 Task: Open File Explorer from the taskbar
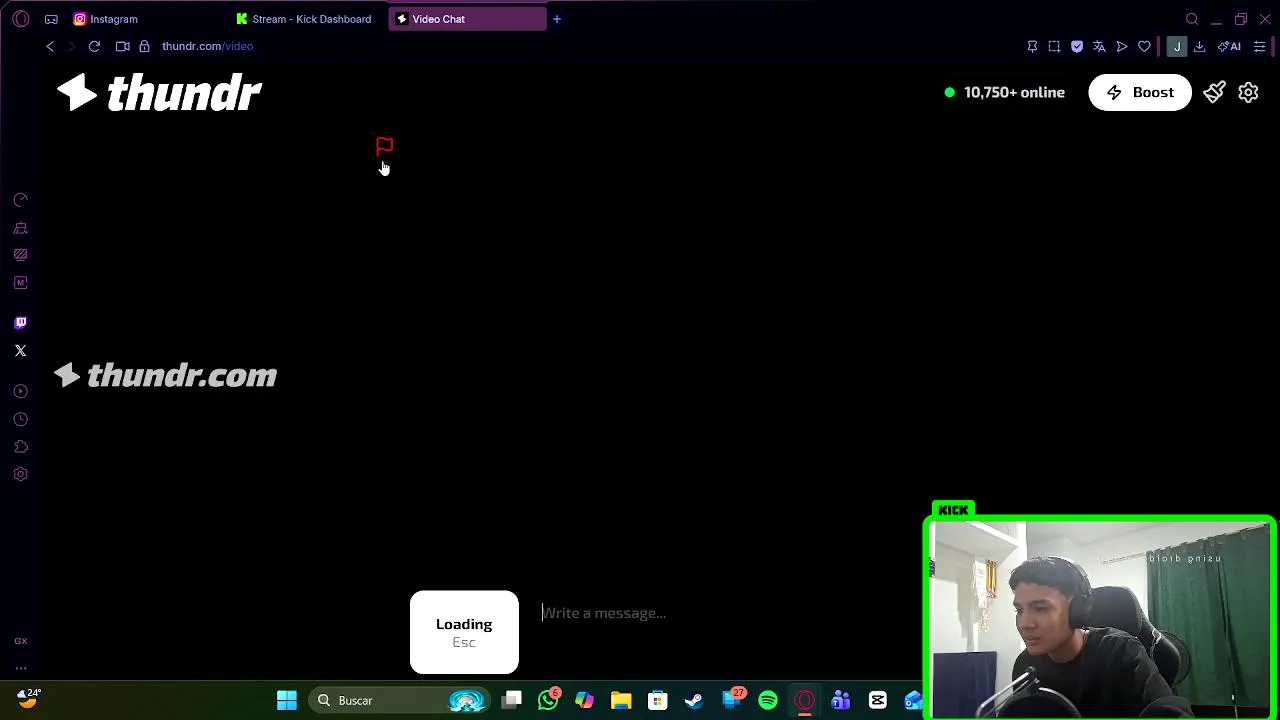[x=621, y=700]
